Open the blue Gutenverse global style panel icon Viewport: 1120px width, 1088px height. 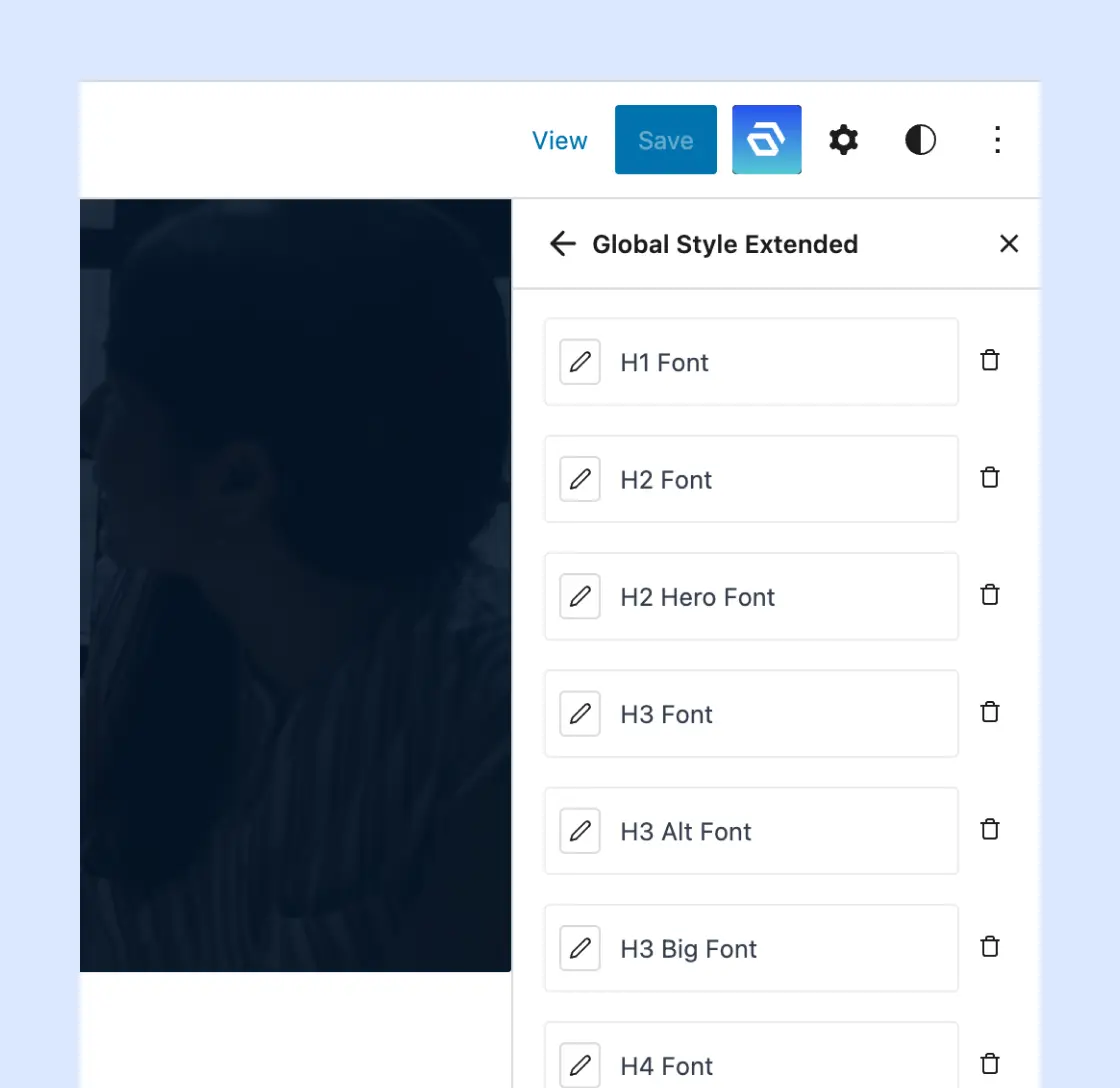point(766,140)
